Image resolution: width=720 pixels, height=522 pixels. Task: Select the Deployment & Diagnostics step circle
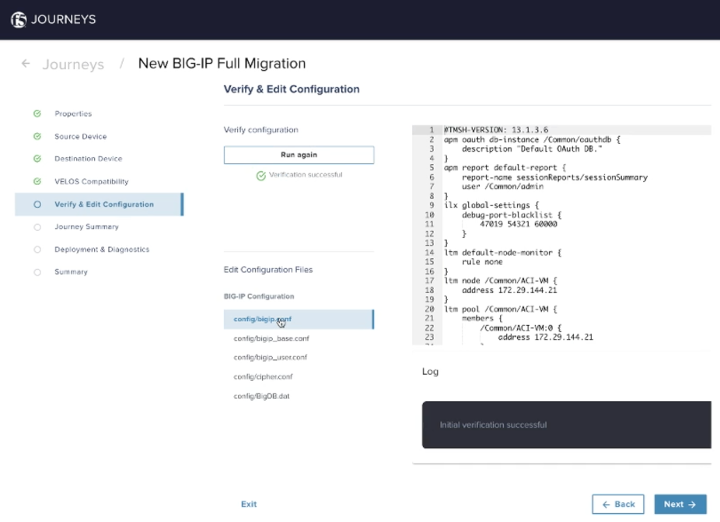point(37,249)
